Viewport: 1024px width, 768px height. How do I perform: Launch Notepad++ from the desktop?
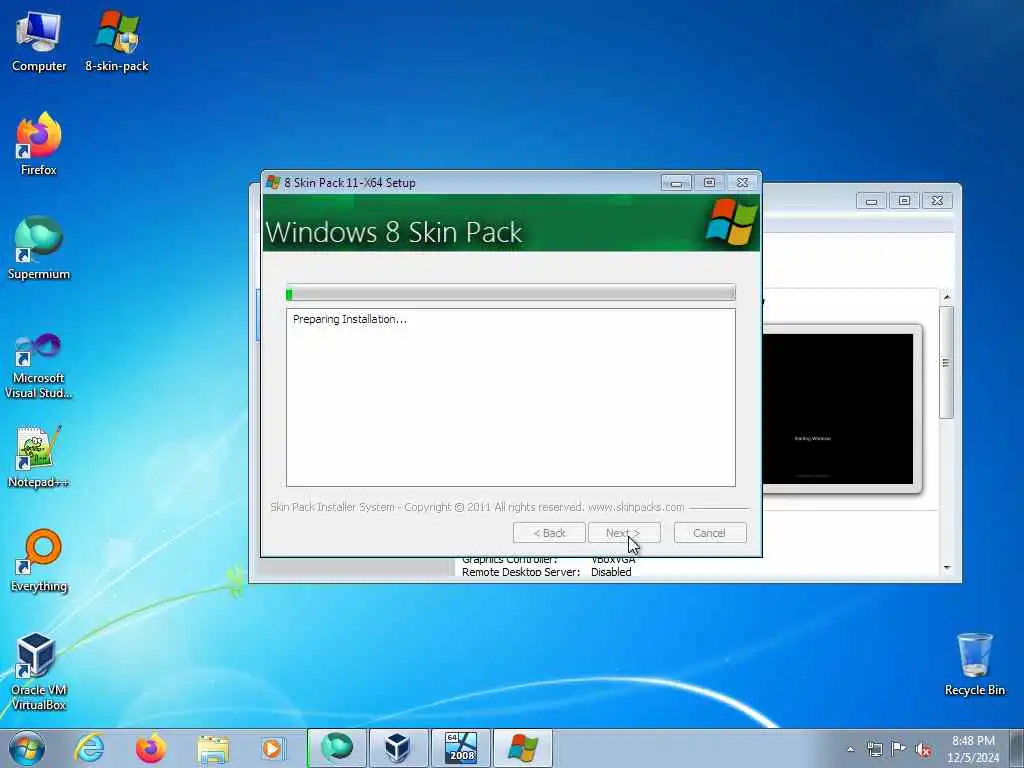pyautogui.click(x=39, y=457)
